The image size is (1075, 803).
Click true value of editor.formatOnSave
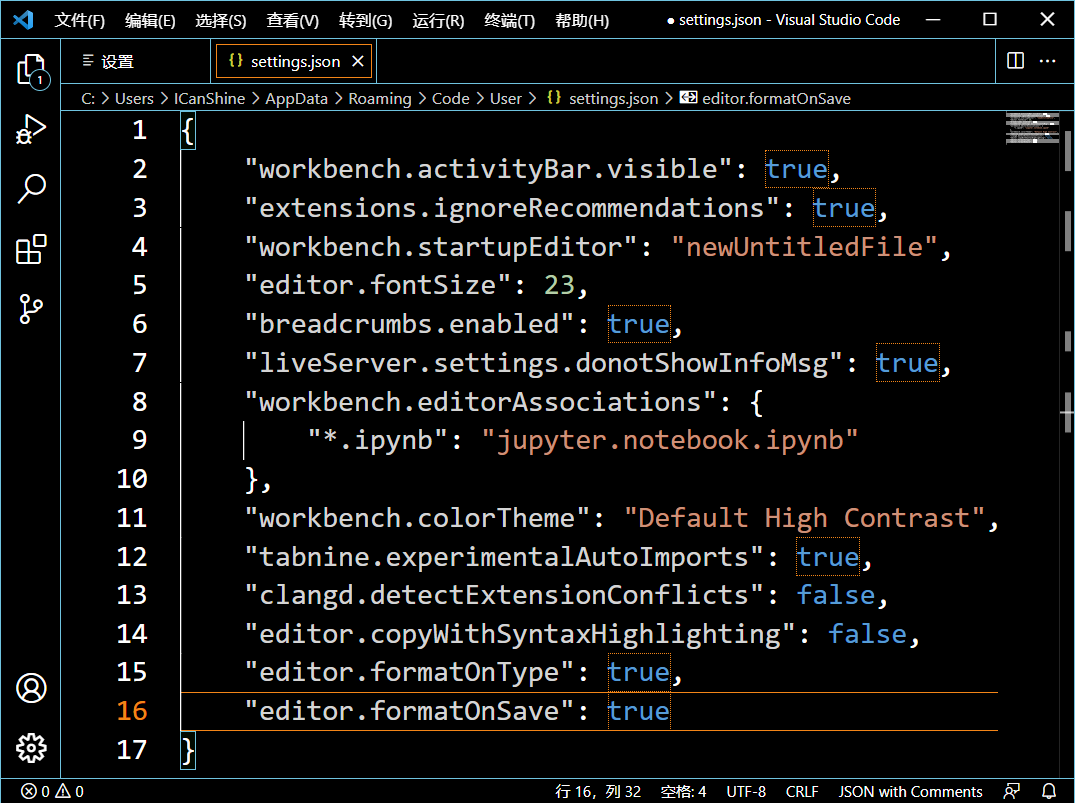639,711
